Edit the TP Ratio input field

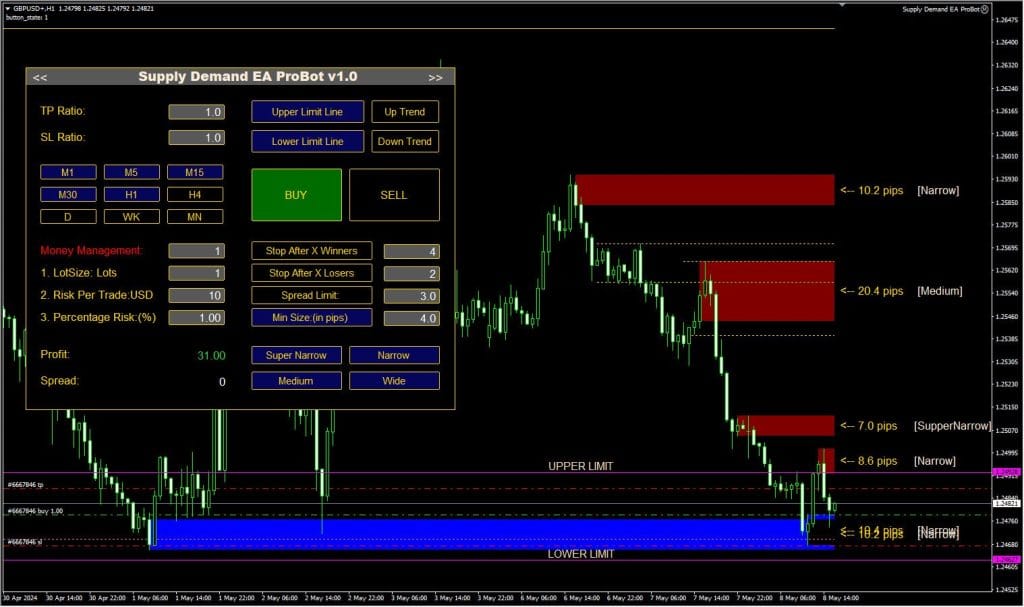196,111
